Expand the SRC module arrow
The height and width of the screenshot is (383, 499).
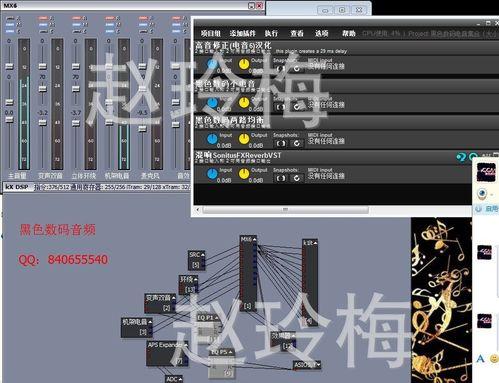pyautogui.click(x=203, y=255)
